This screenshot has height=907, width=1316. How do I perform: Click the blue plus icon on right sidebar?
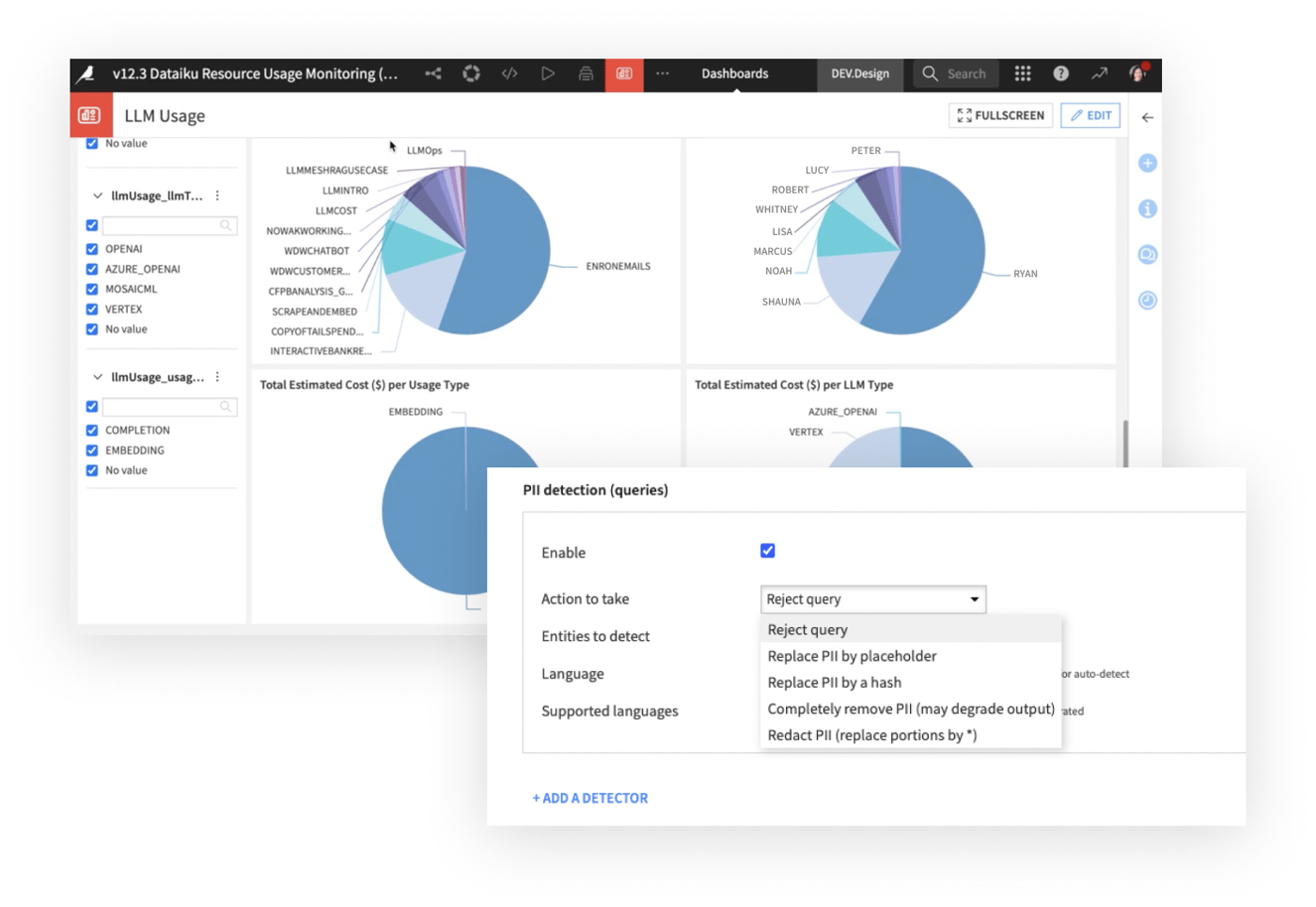point(1148,163)
